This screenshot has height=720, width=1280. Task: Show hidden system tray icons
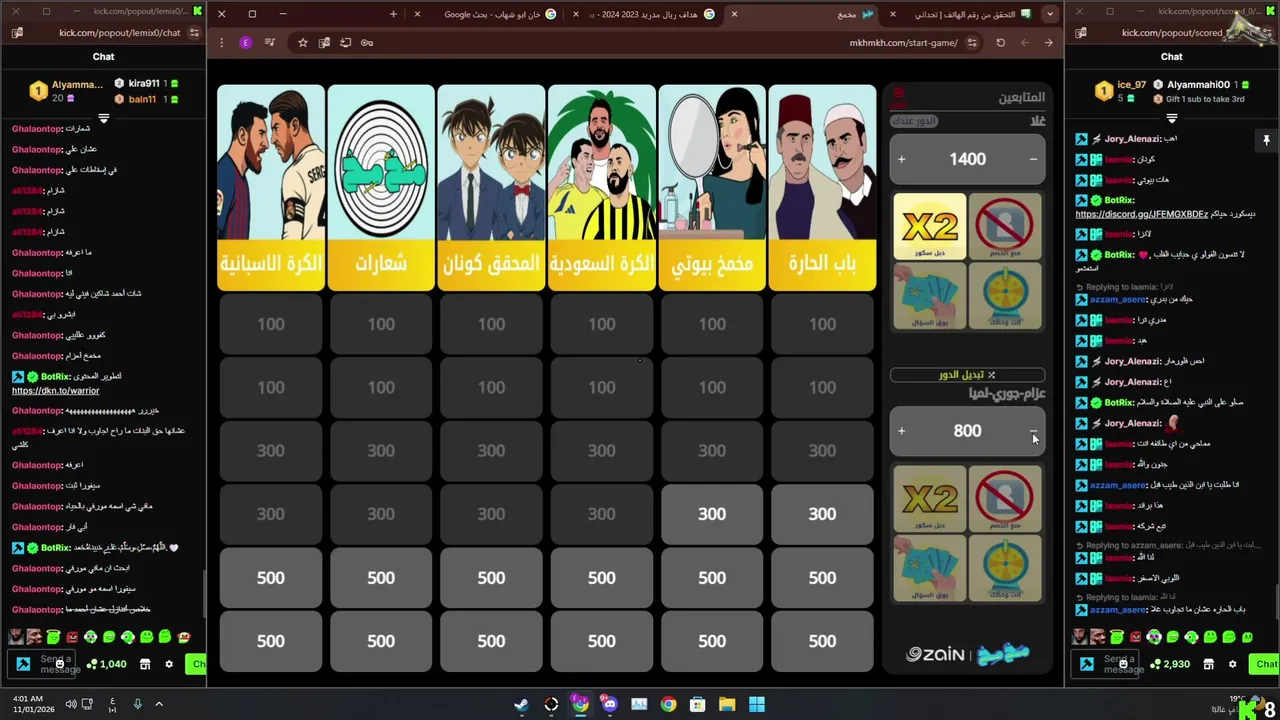pos(159,704)
